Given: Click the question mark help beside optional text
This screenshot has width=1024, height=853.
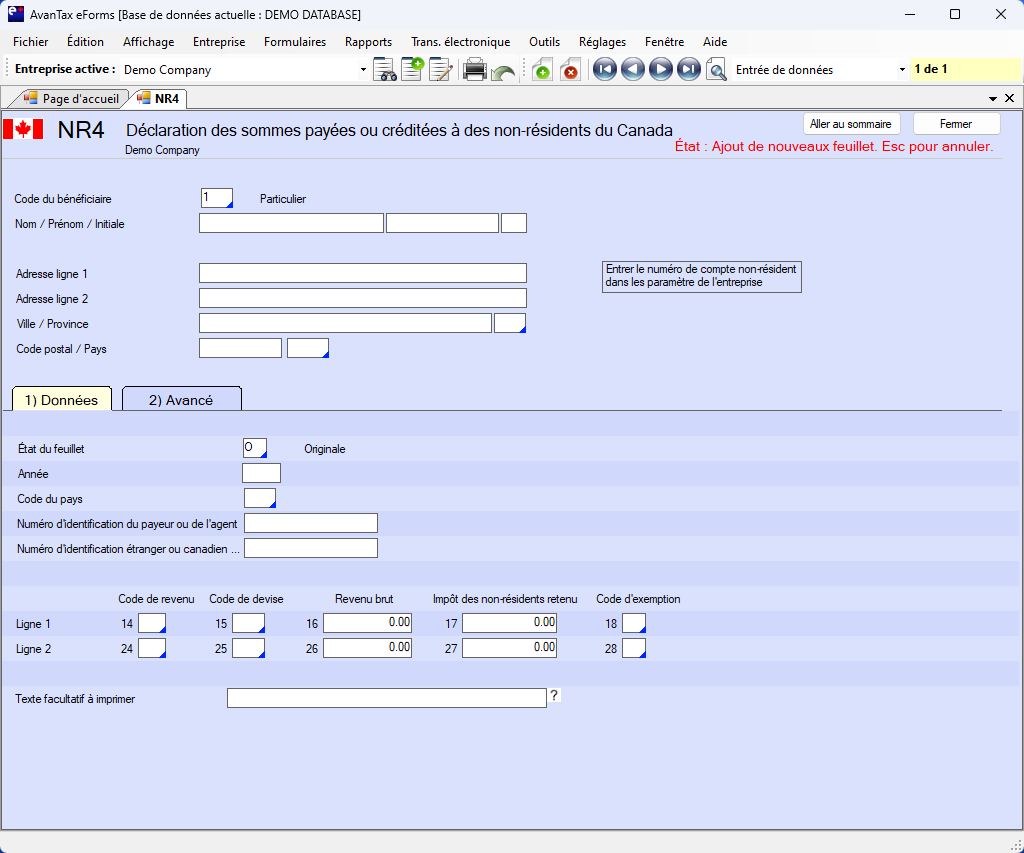Looking at the screenshot, I should coord(554,696).
